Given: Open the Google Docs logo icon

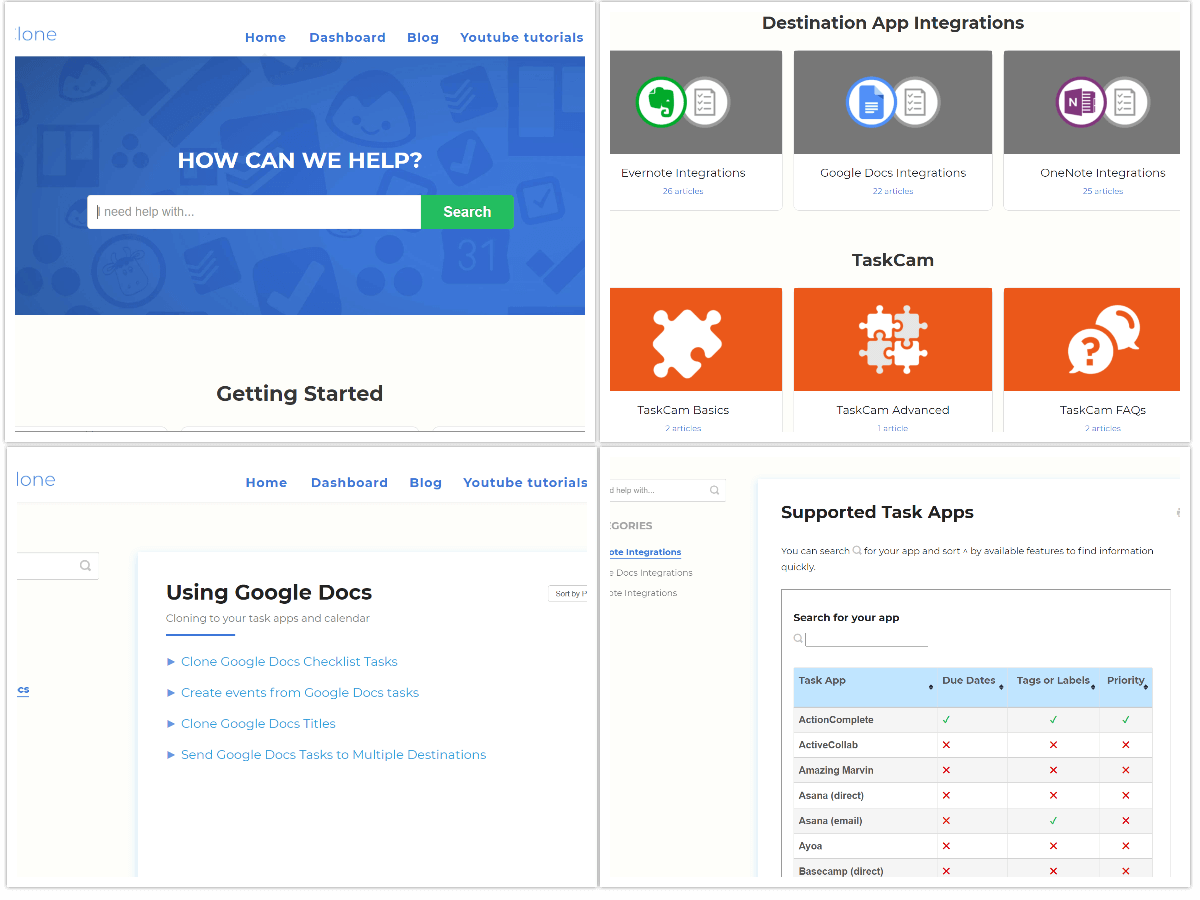Looking at the screenshot, I should click(x=871, y=102).
